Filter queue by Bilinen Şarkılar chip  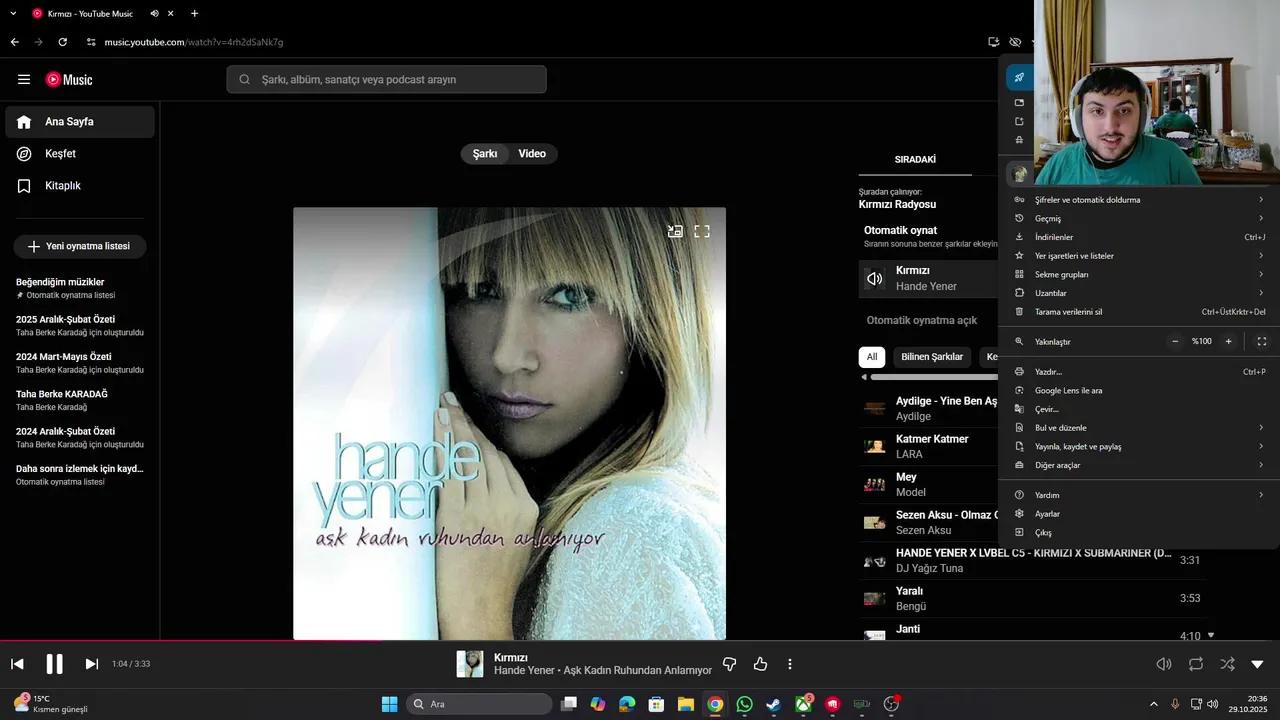point(932,357)
